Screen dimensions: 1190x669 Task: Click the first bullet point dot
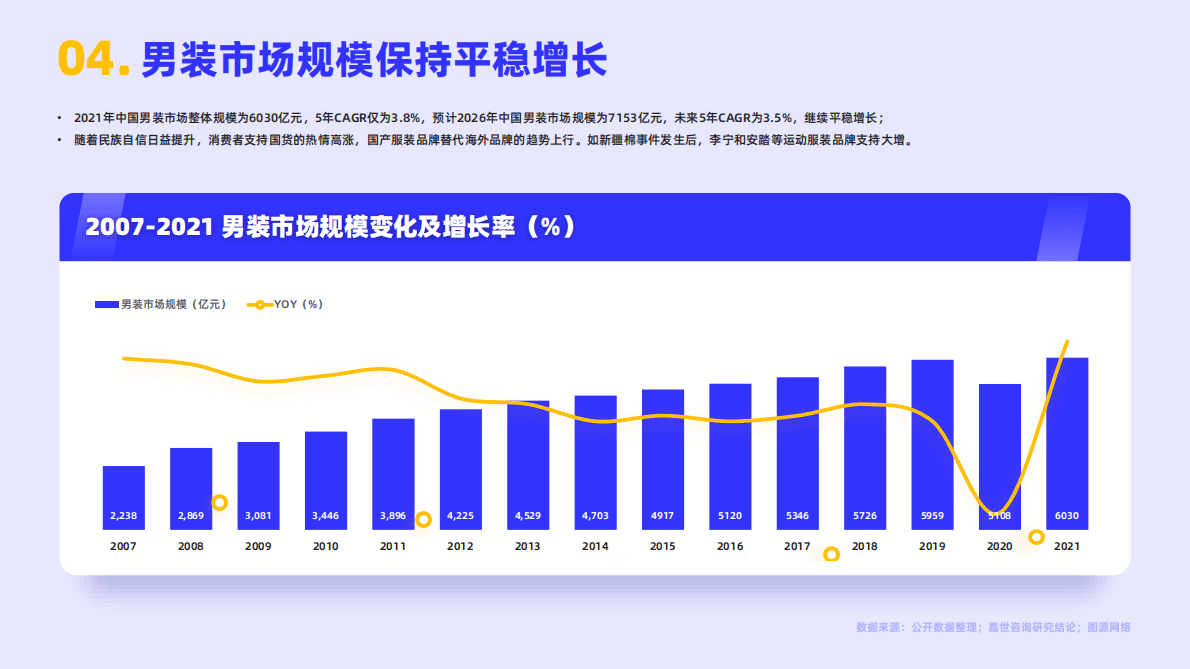point(57,115)
